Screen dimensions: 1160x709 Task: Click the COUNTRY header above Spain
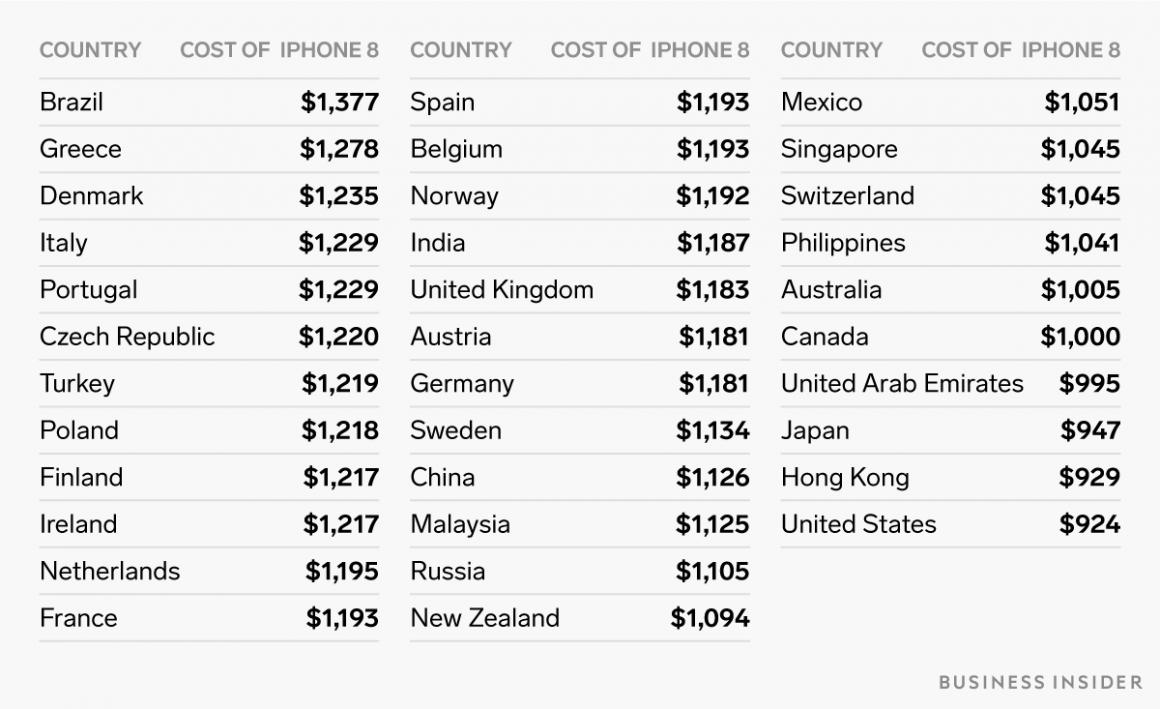pos(460,50)
